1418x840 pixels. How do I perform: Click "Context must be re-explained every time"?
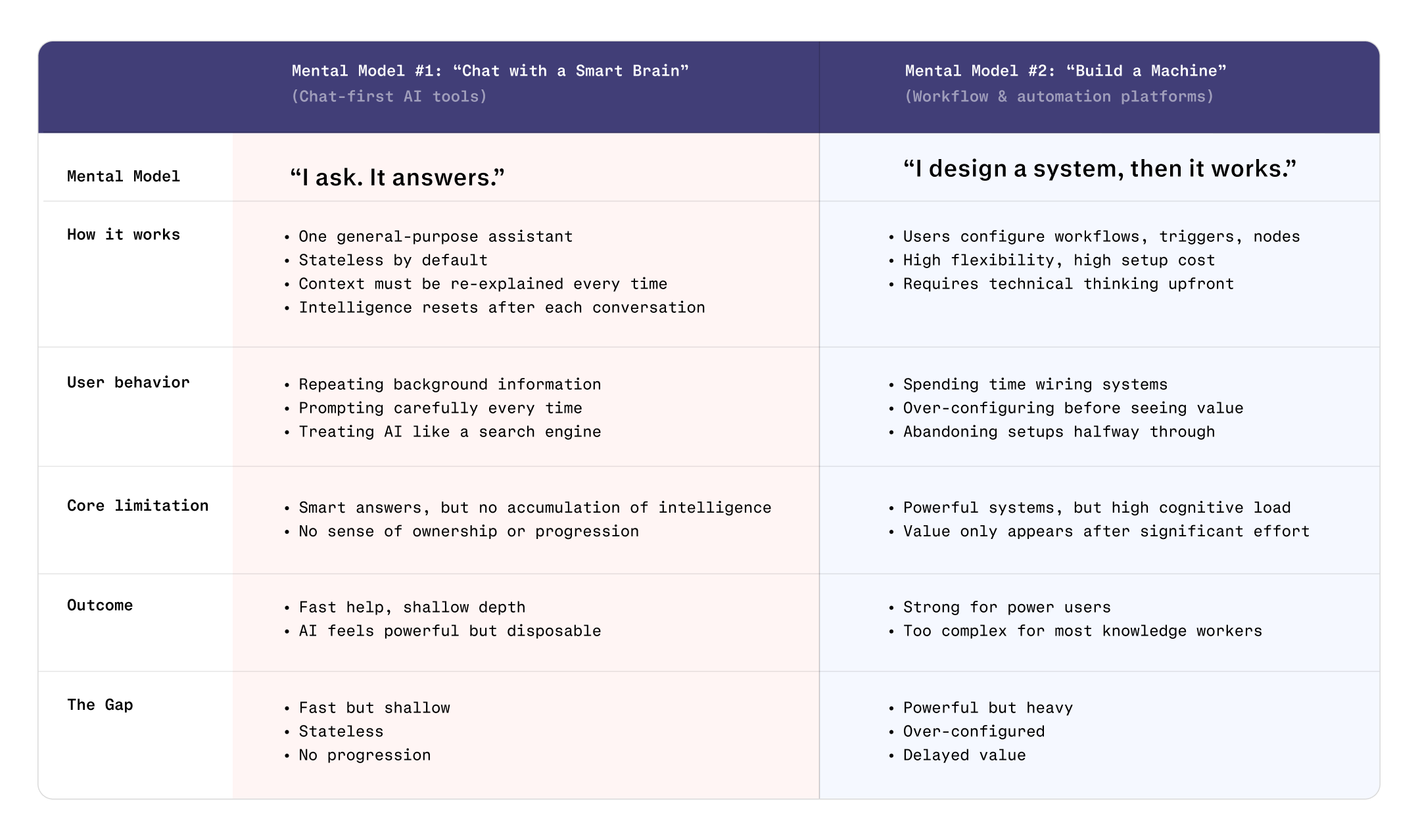[x=483, y=284]
